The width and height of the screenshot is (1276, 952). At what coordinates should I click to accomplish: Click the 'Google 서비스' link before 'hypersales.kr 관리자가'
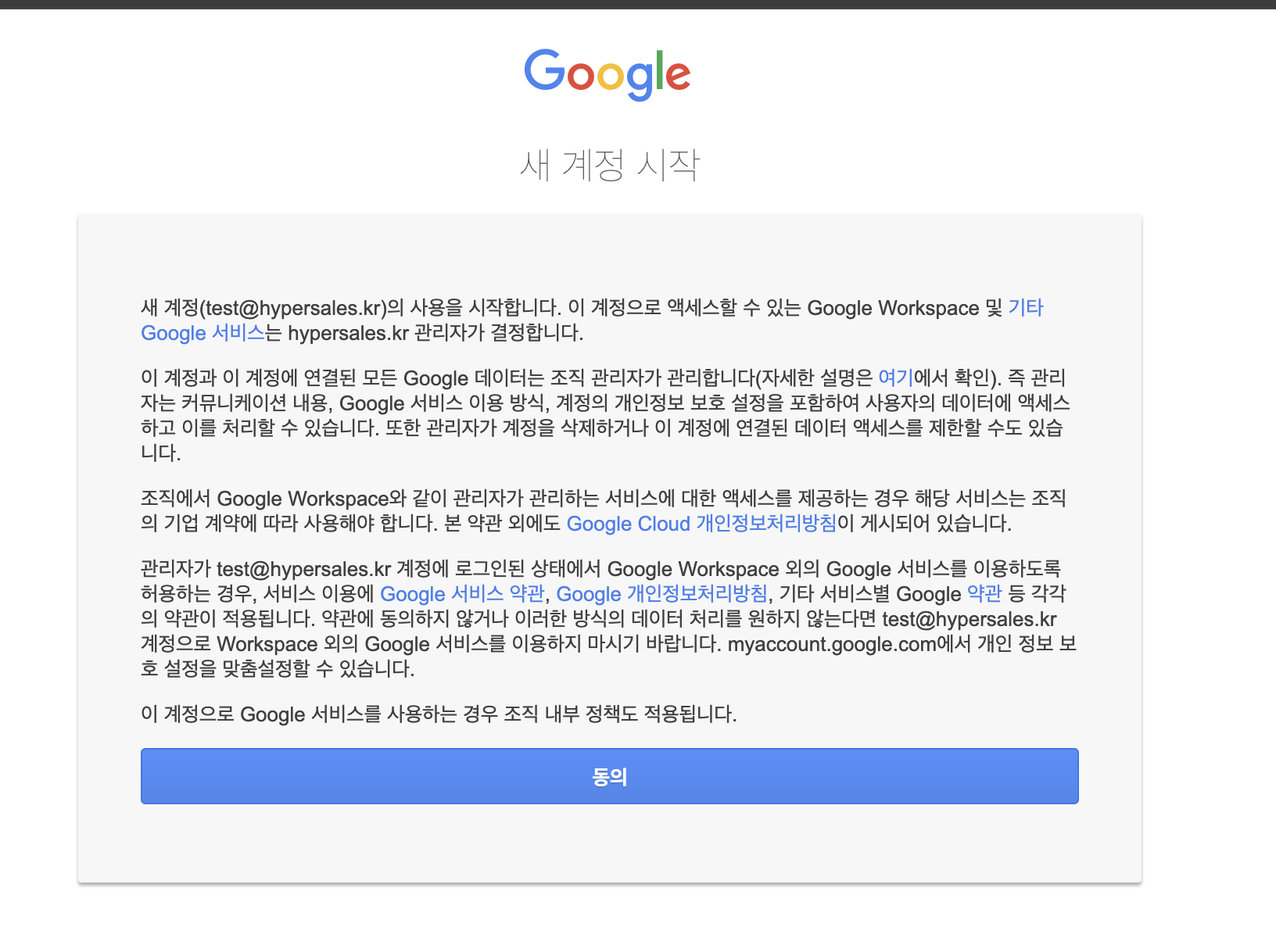pyautogui.click(x=203, y=333)
